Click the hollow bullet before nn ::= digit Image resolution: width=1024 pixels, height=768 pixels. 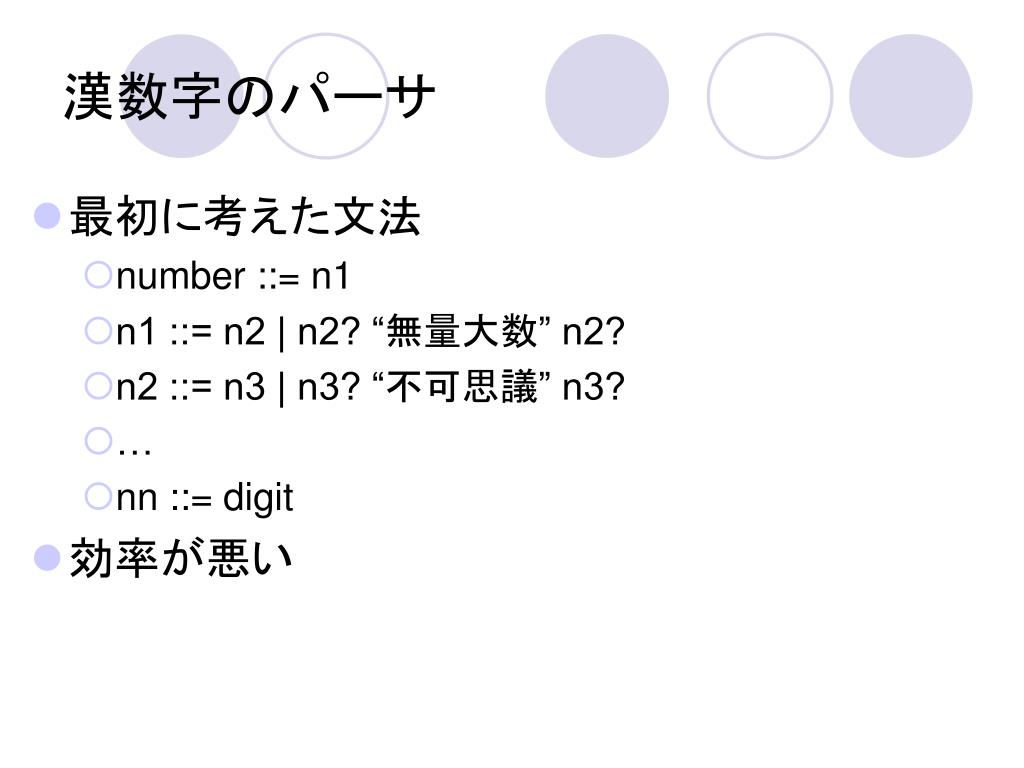(x=99, y=496)
